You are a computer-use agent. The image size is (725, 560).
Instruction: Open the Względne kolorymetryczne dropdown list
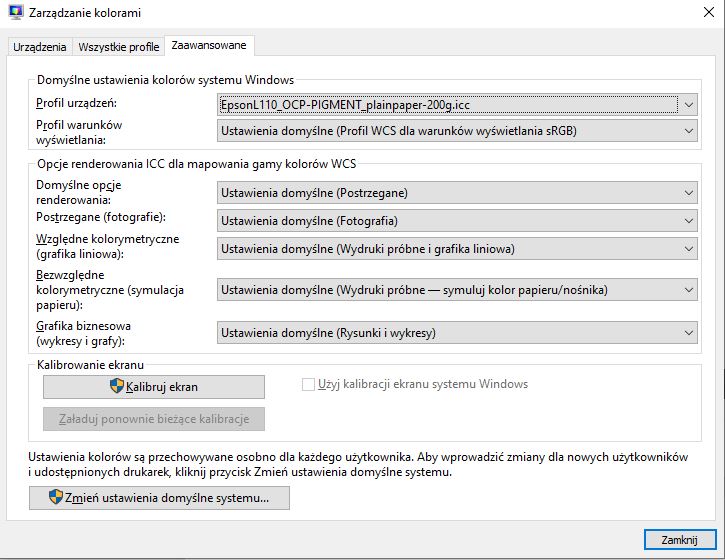pos(457,249)
